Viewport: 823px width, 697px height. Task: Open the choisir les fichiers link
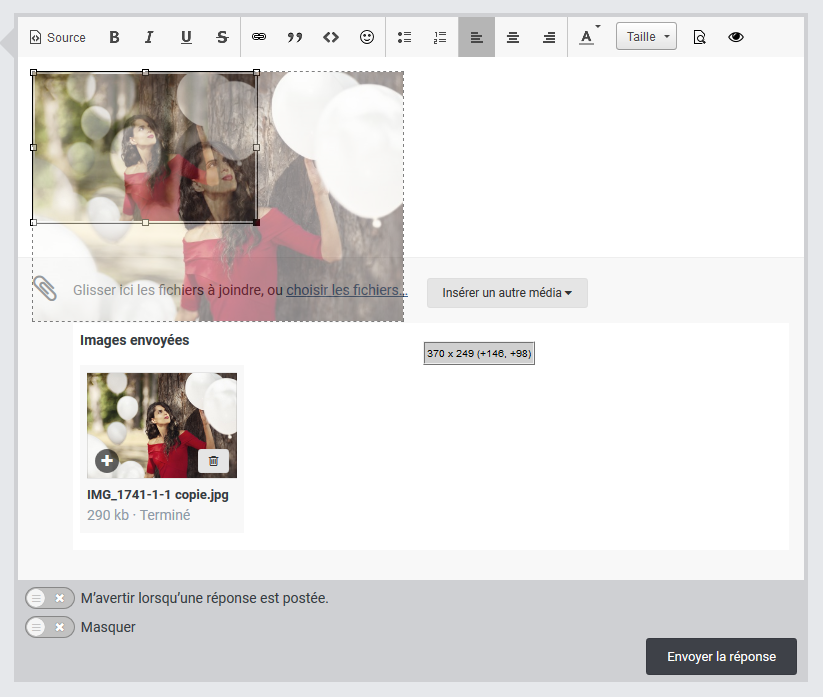tap(347, 290)
